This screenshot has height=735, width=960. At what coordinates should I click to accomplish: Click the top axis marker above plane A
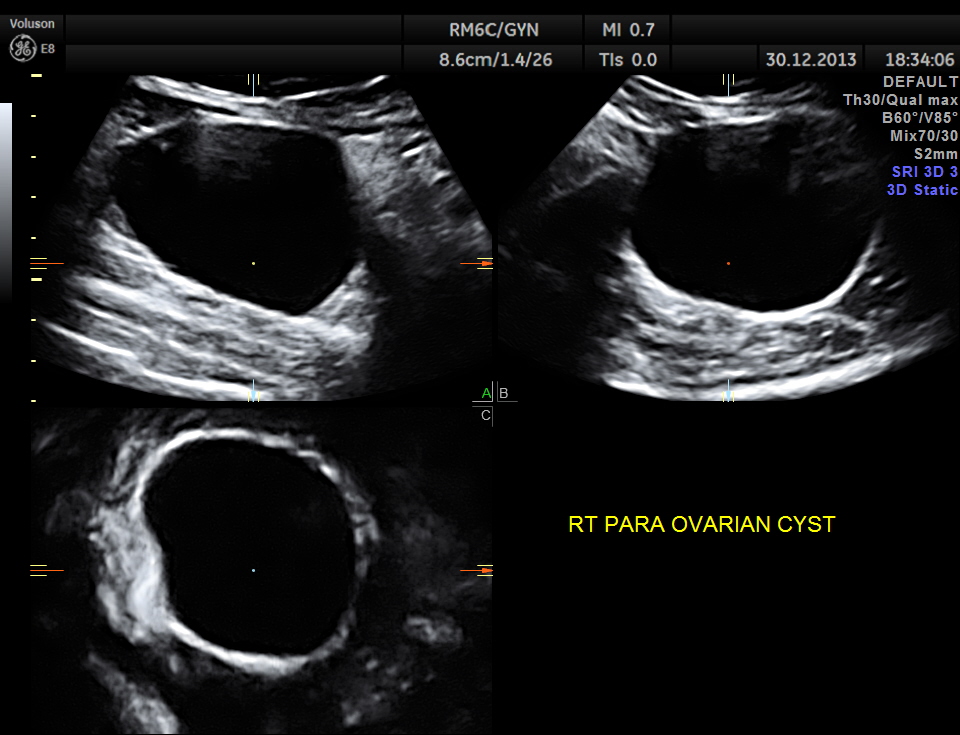(254, 80)
